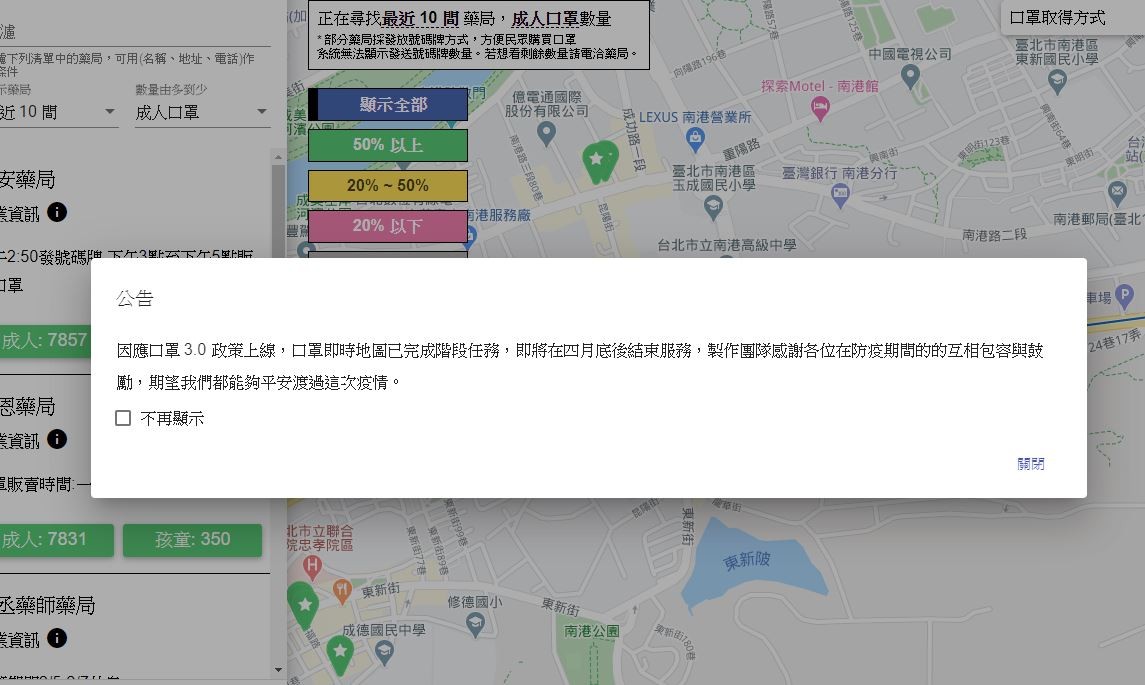This screenshot has height=685, width=1145.
Task: Click pharmacy list scrollbar down arrow
Action: tap(277, 670)
